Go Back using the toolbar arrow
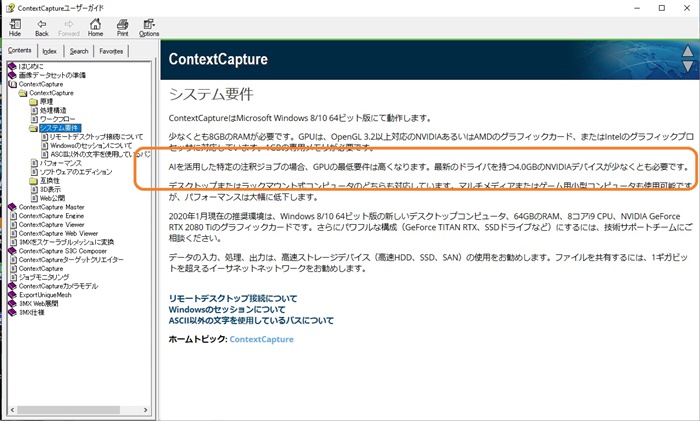 click(42, 27)
